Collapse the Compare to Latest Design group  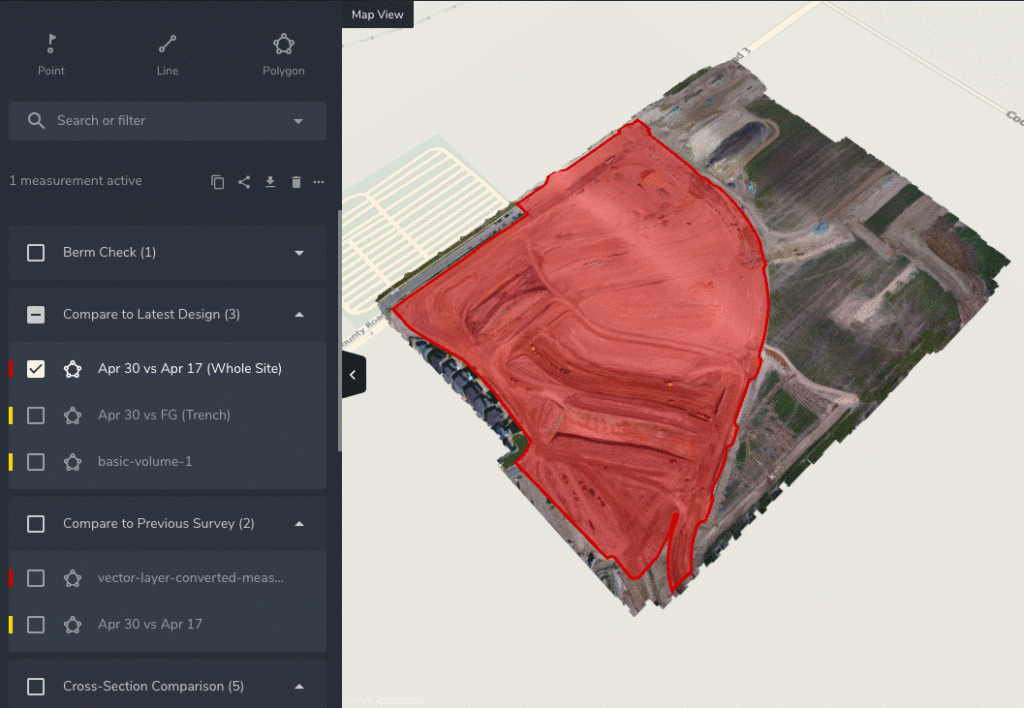click(x=299, y=315)
